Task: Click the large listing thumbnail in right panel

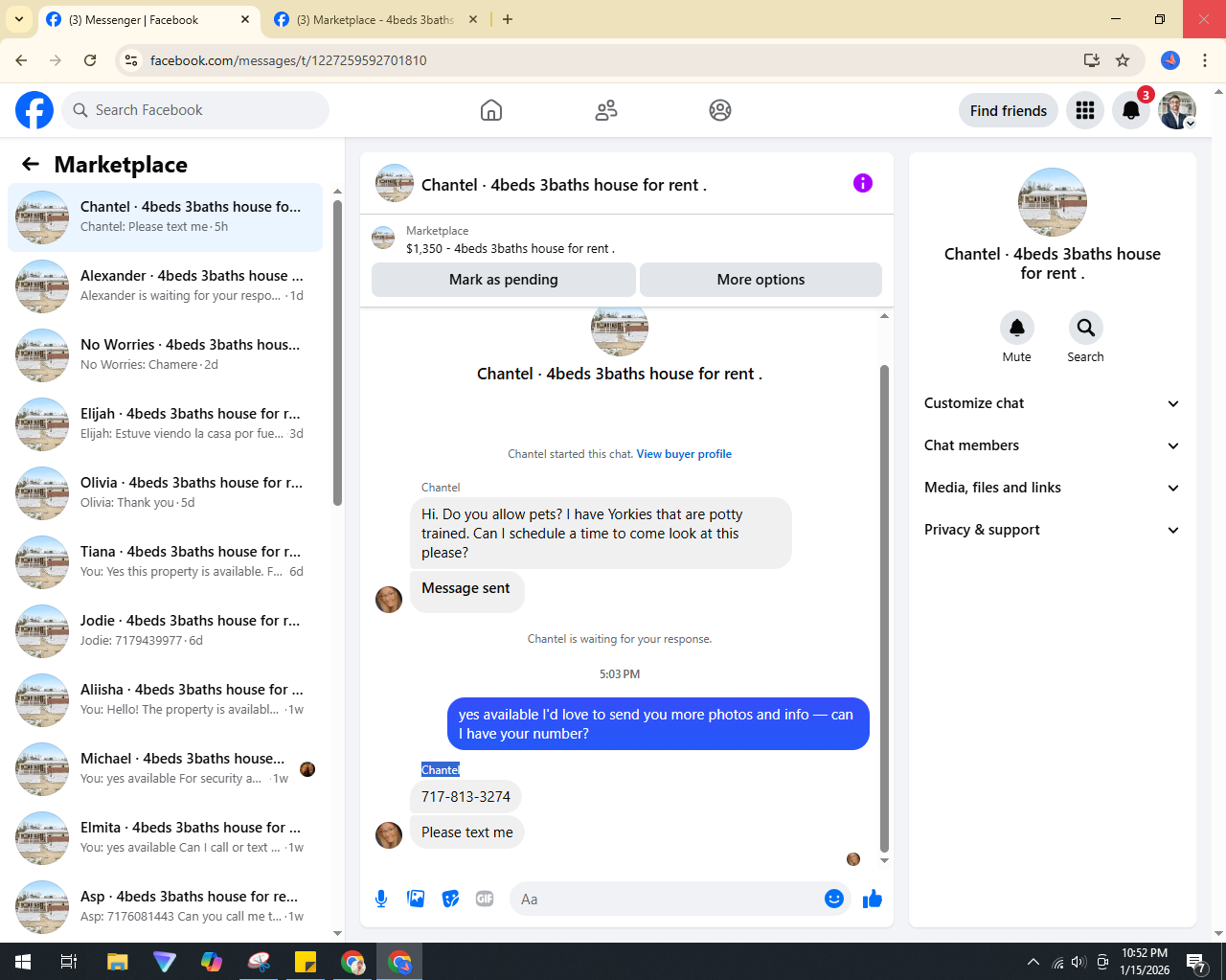Action: point(1053,202)
